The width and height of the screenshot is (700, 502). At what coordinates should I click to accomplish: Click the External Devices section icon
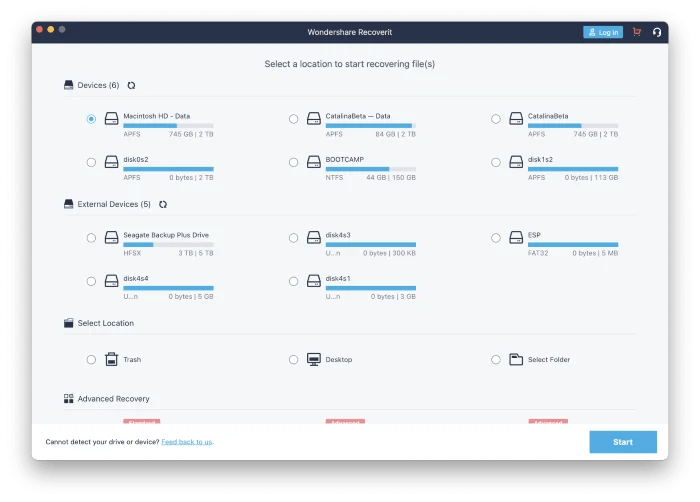click(x=68, y=204)
